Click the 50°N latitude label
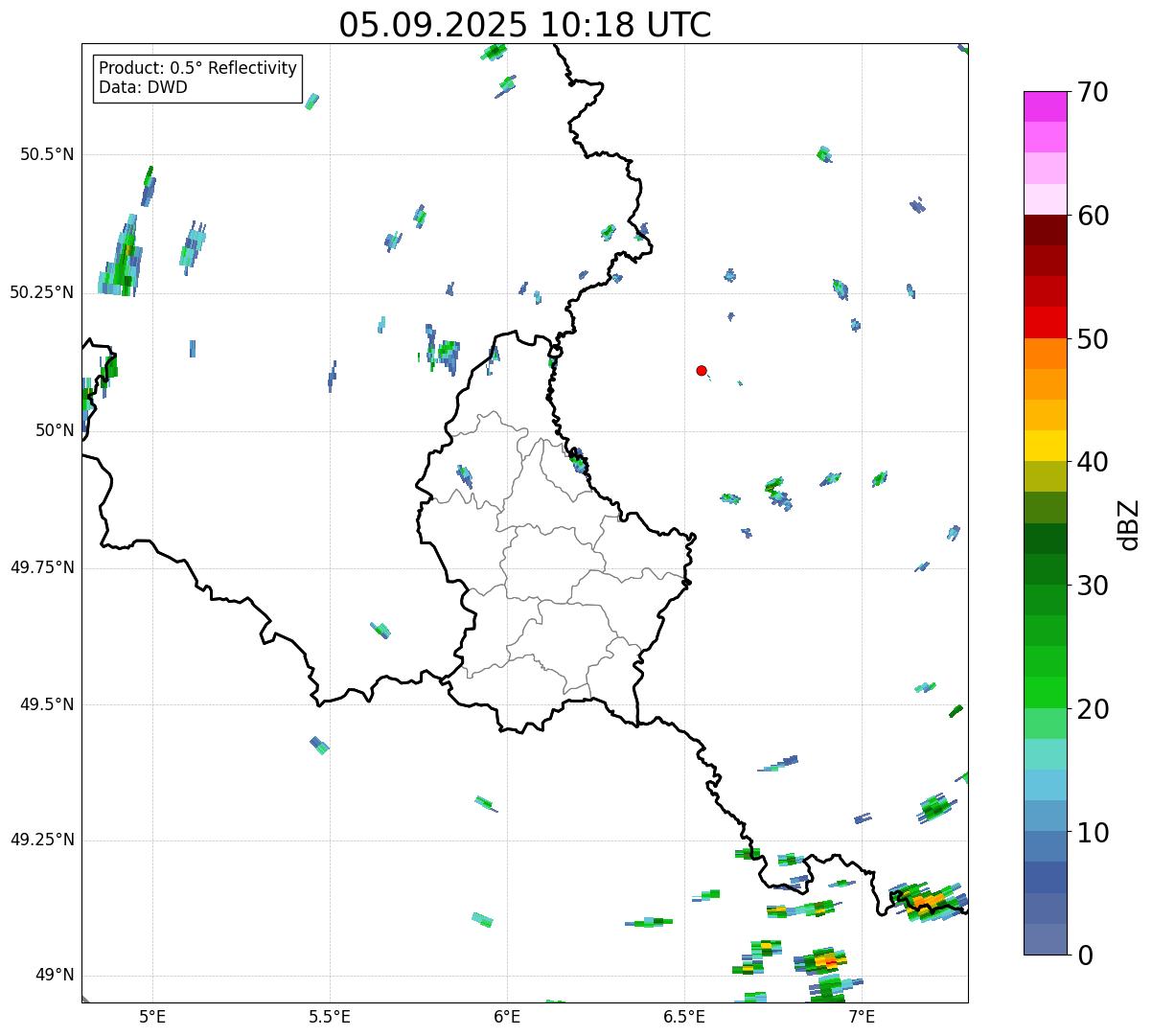The image size is (1152, 1036). pos(55,430)
